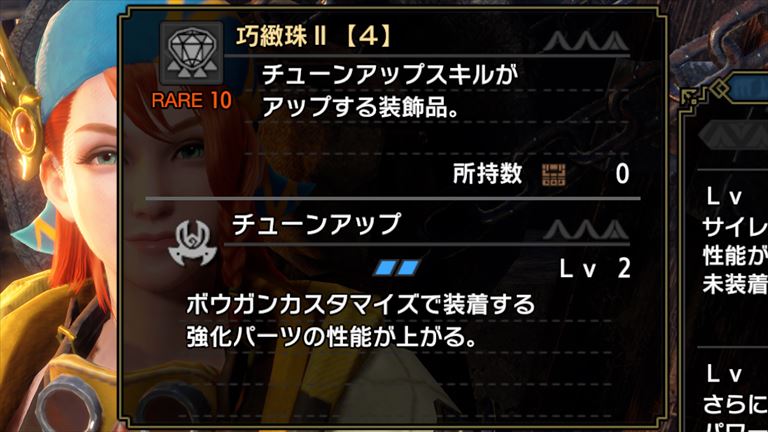Screen dimensions: 768x432
Task: Click the RARE 10 rarity label
Action: pyautogui.click(x=192, y=100)
